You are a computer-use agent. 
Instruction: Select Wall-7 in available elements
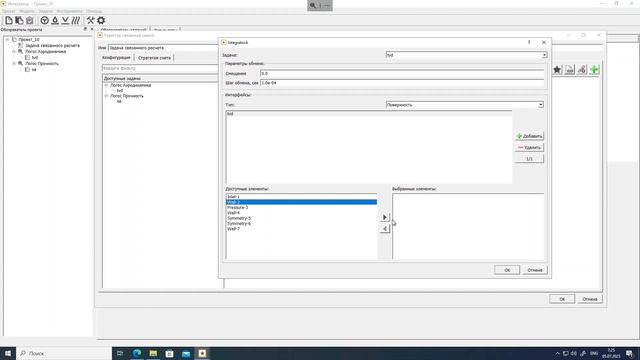click(301, 229)
